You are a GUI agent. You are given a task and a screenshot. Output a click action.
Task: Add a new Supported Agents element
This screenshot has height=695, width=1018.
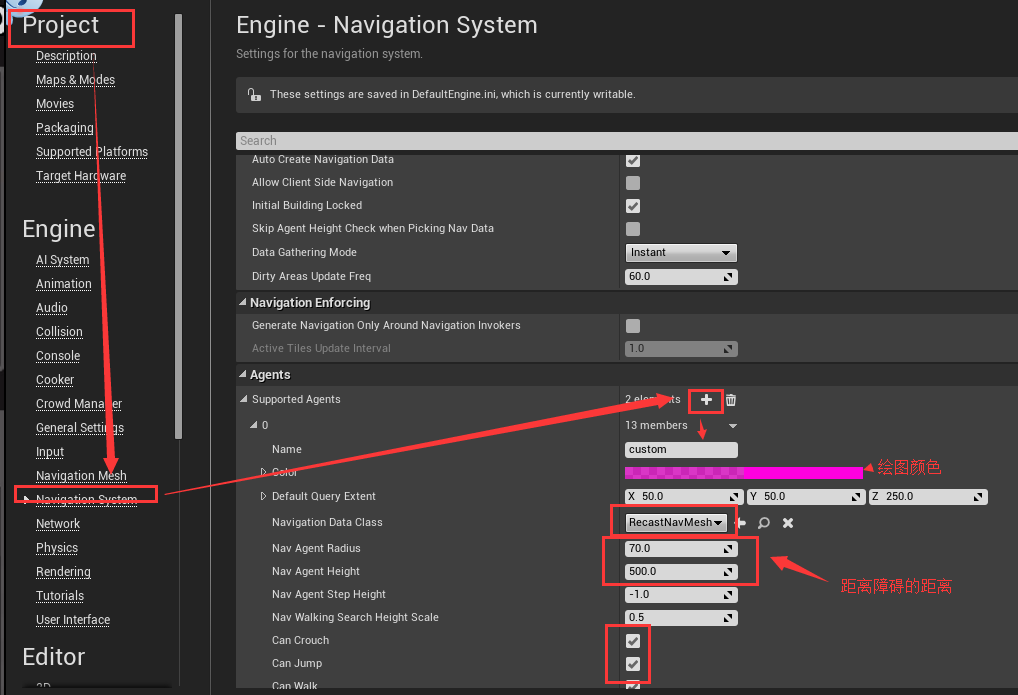pyautogui.click(x=706, y=399)
